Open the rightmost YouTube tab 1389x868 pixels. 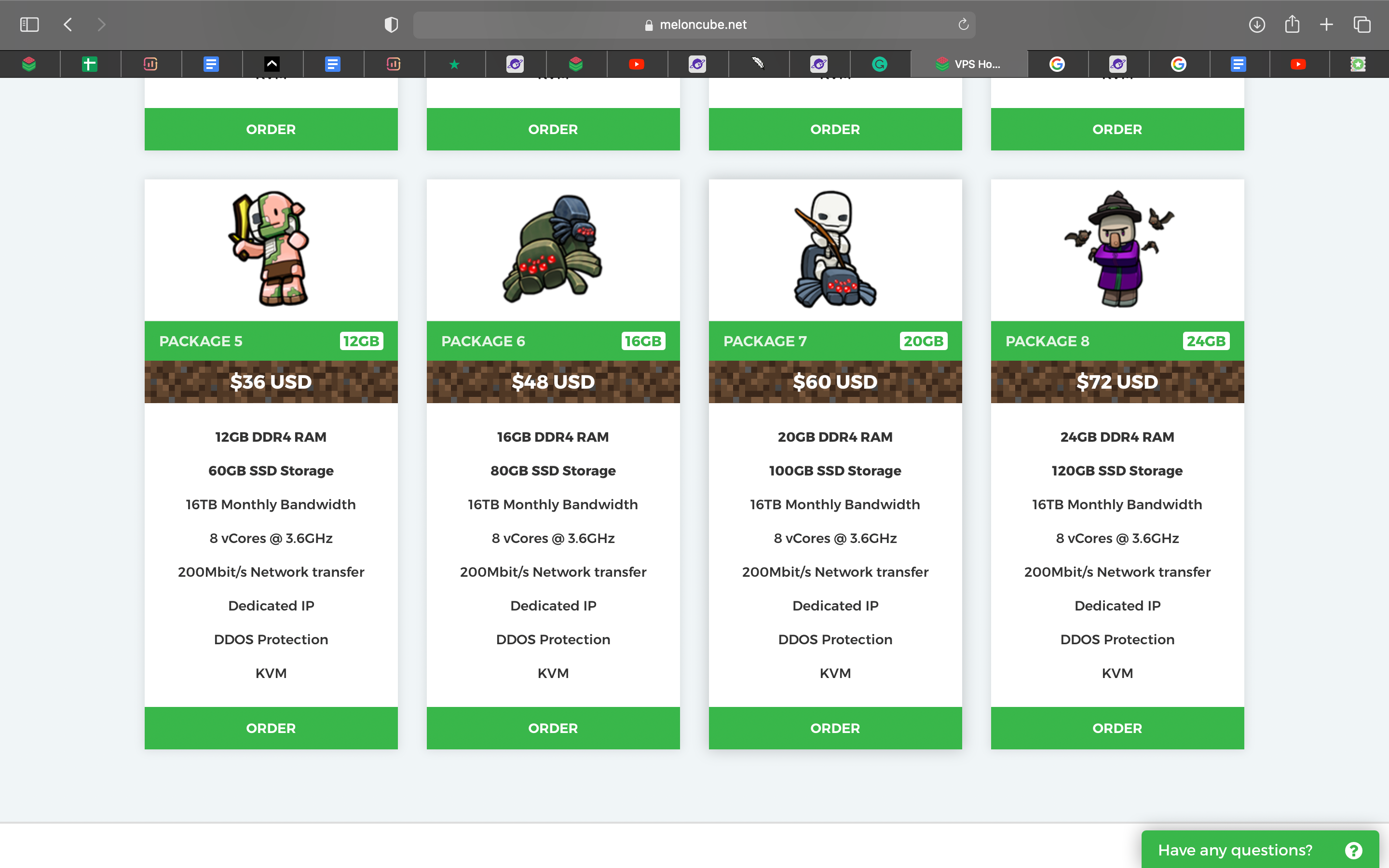click(x=1298, y=64)
